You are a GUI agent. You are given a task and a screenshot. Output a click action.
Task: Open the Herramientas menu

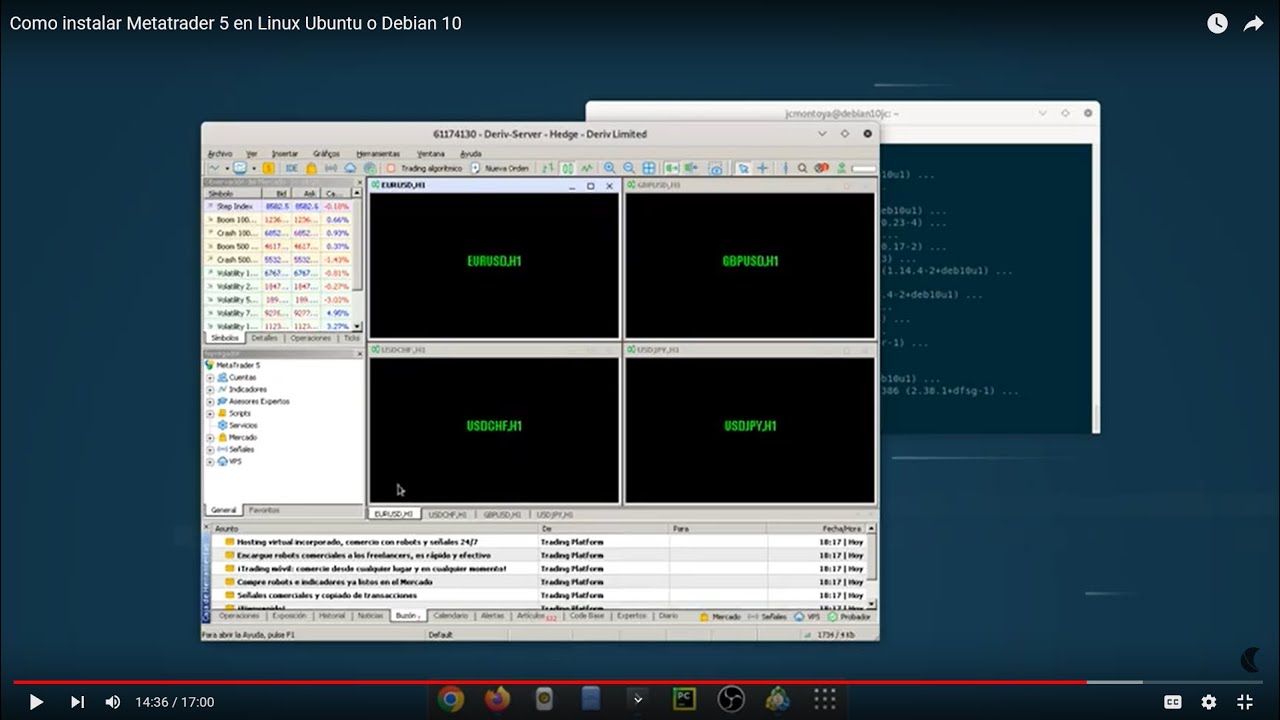[378, 154]
